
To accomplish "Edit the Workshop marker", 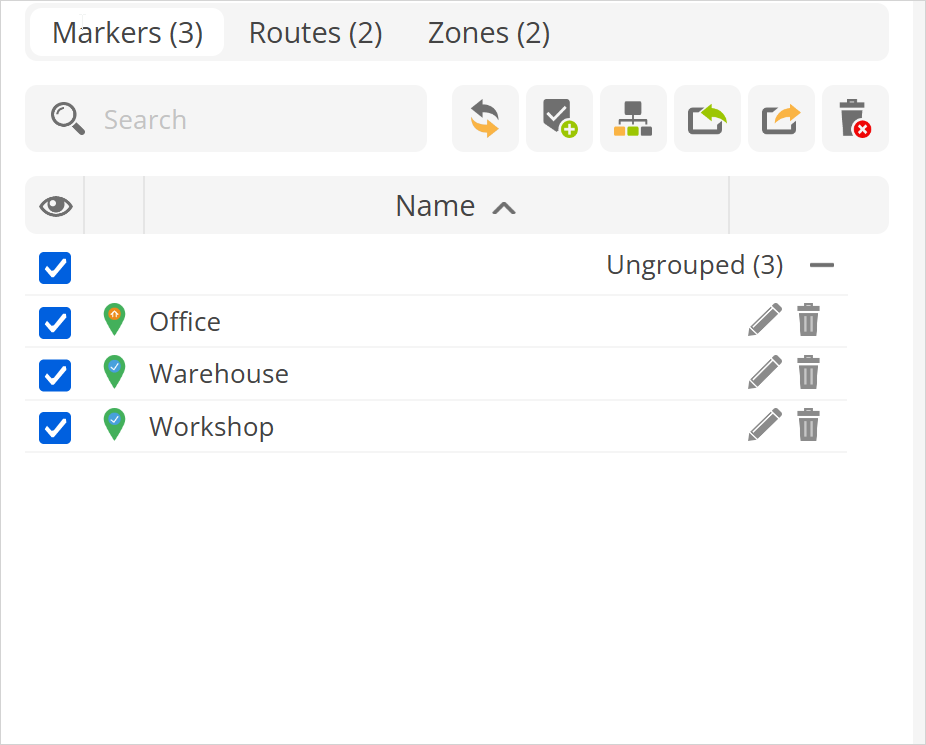I will click(x=765, y=426).
